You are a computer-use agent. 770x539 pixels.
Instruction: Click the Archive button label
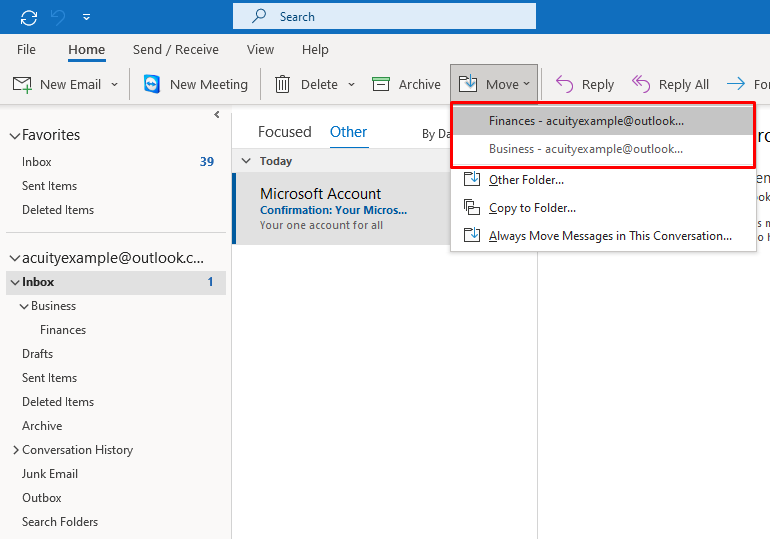tap(419, 84)
